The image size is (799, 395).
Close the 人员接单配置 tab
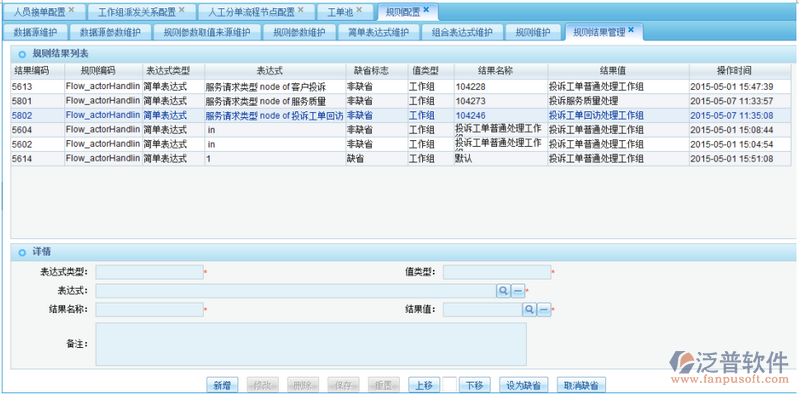click(71, 10)
